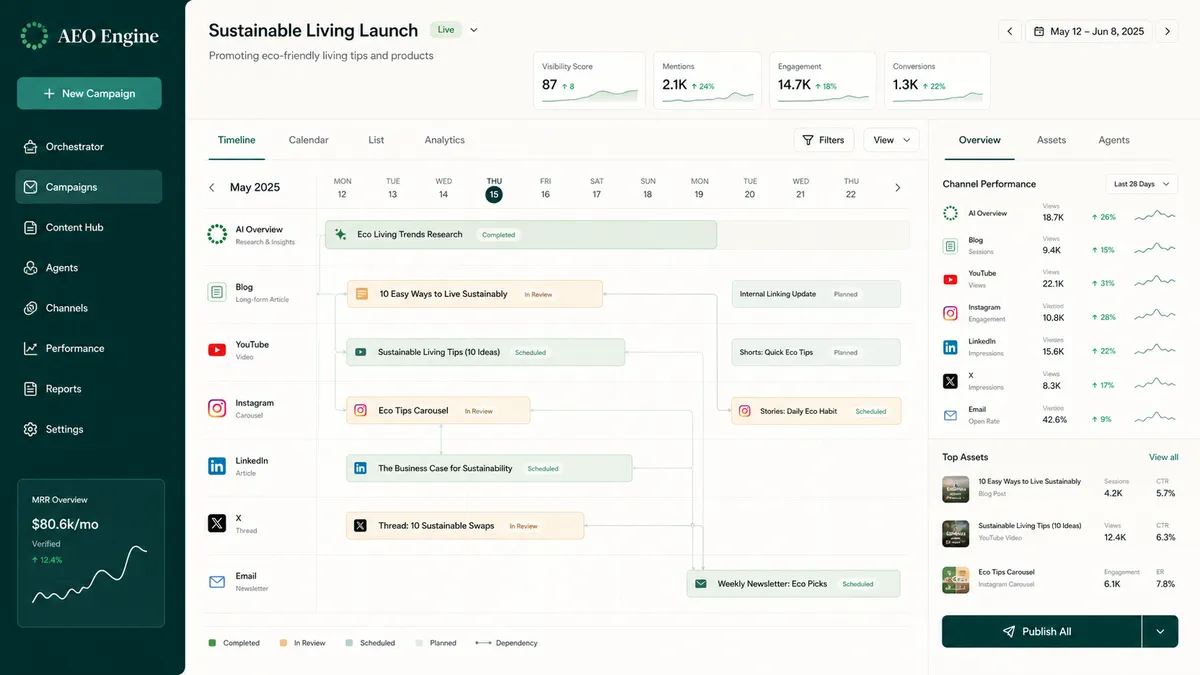Click the envelope icon on Weekly Newsletter card

click(x=701, y=584)
